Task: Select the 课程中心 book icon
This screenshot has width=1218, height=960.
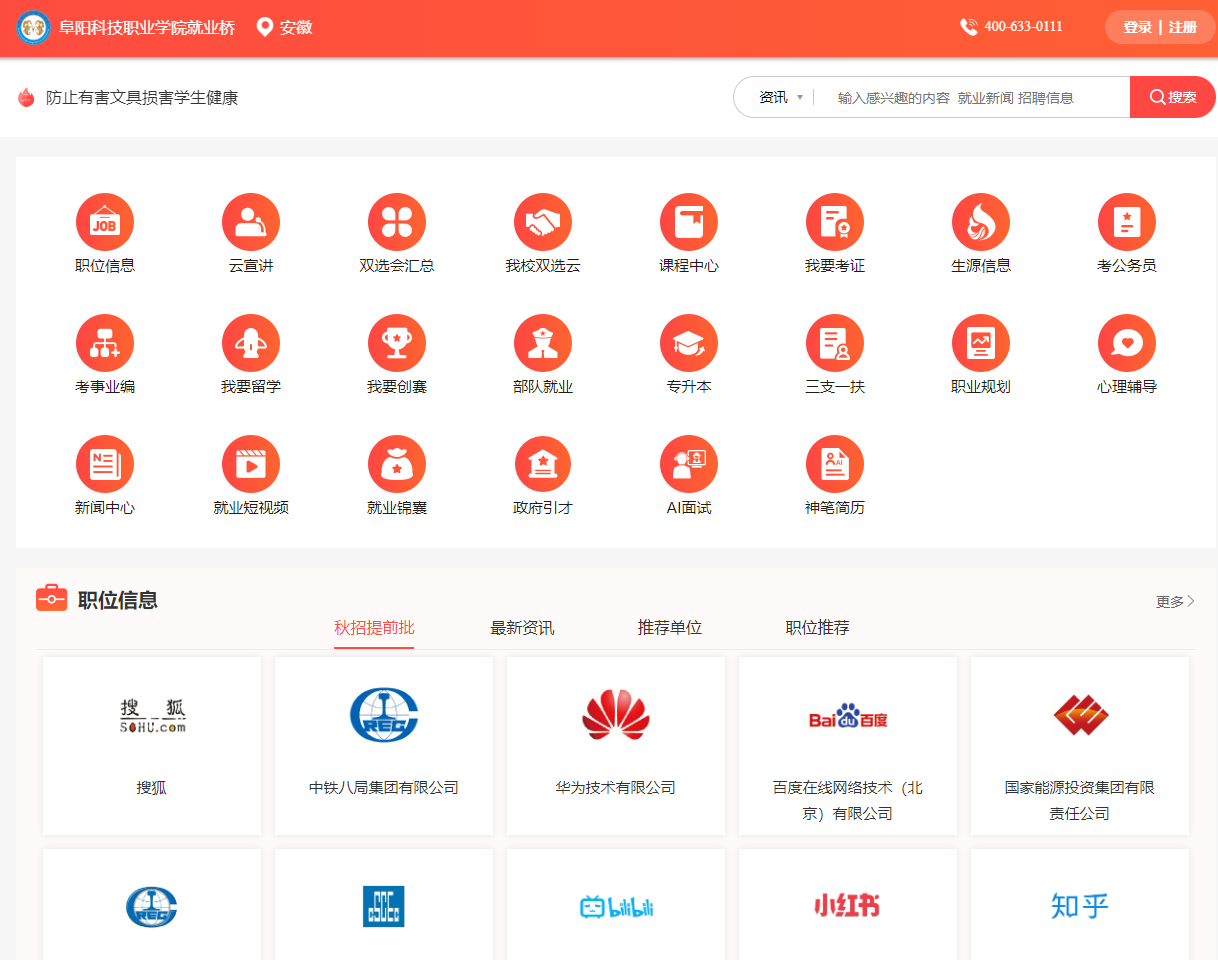Action: [x=689, y=222]
